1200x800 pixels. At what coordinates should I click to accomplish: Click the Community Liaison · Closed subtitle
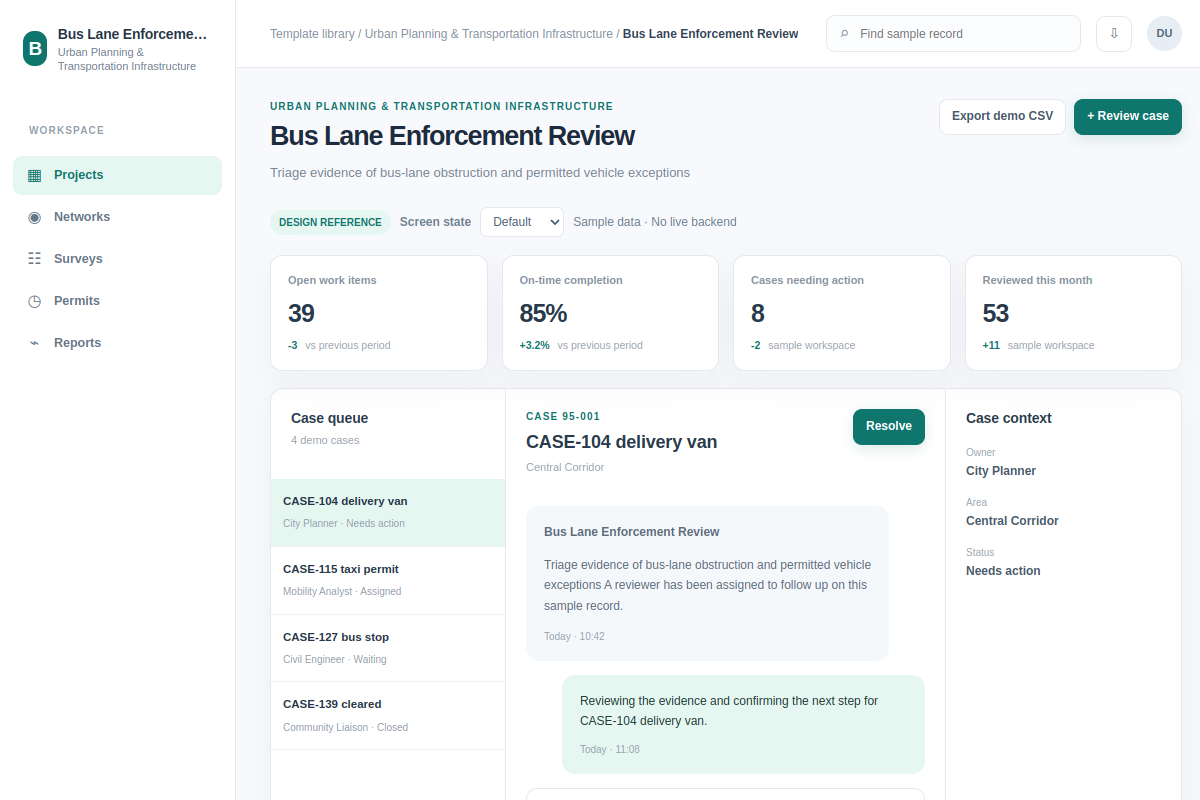pyautogui.click(x=346, y=728)
